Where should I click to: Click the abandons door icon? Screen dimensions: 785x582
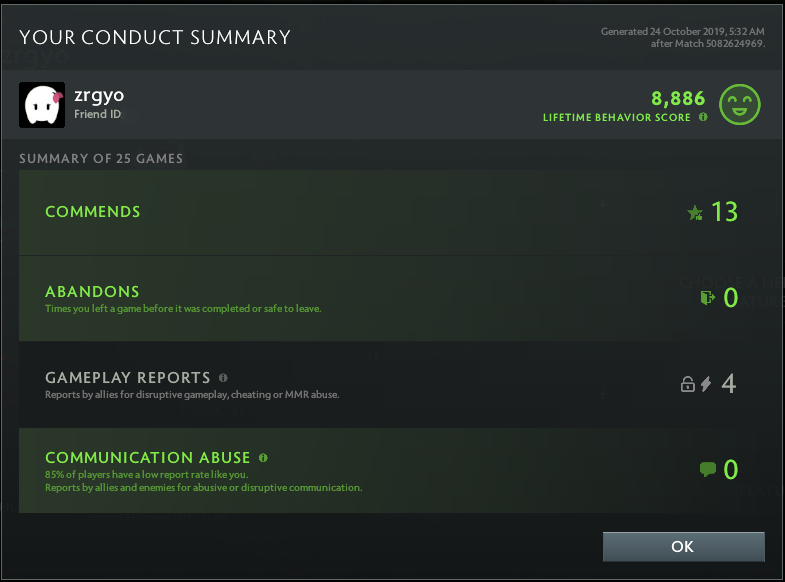(707, 297)
